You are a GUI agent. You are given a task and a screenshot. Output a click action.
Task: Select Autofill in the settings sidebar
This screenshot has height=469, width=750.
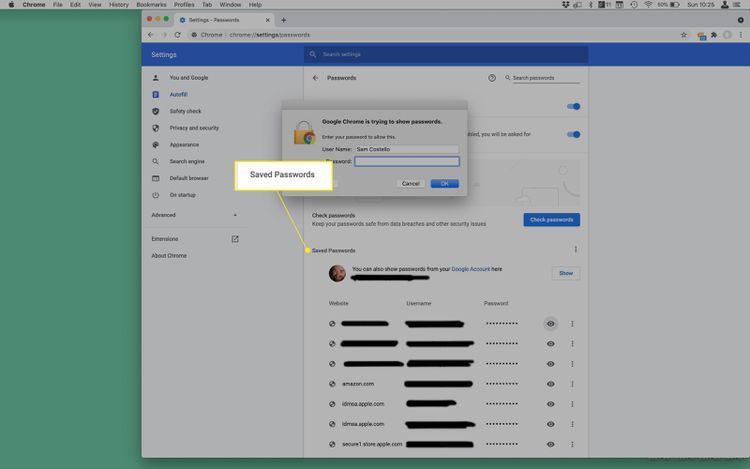pyautogui.click(x=178, y=94)
